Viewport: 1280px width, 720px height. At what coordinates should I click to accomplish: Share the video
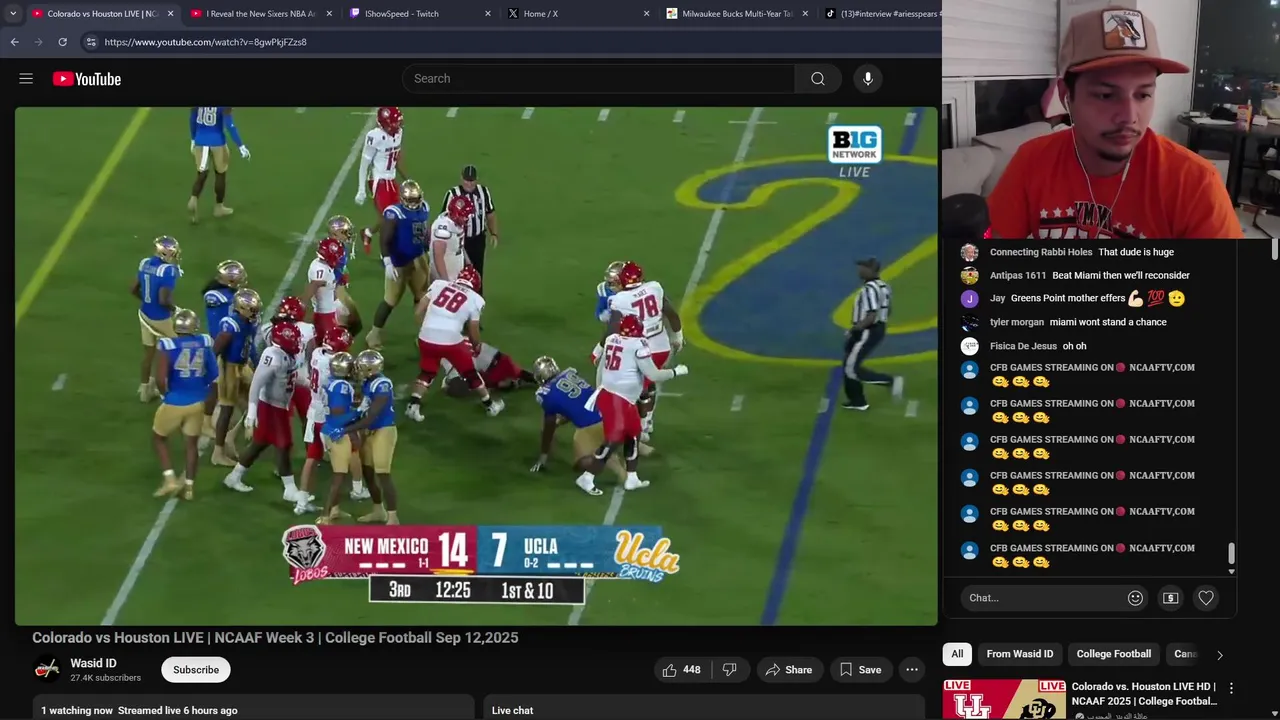789,670
